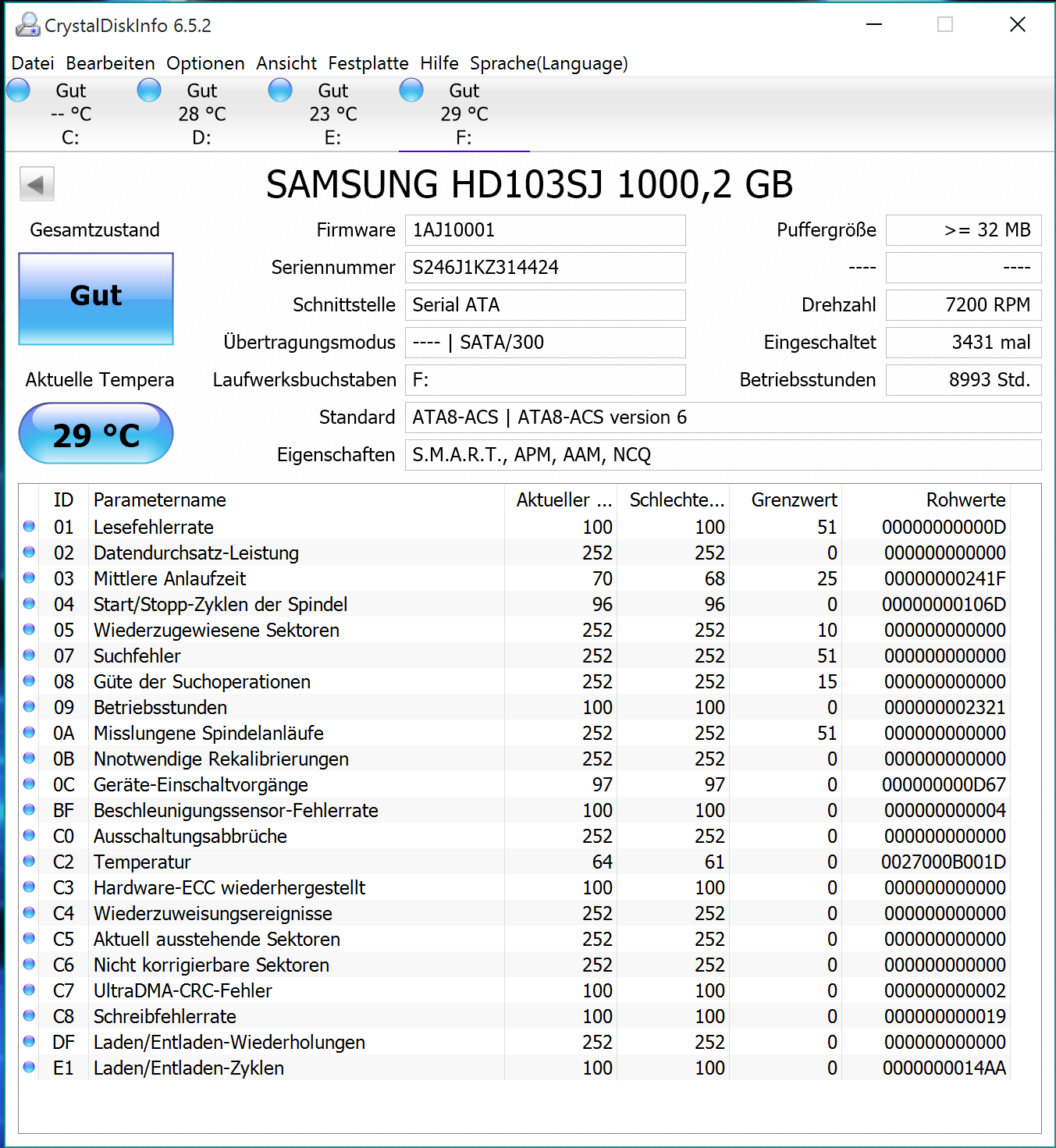The height and width of the screenshot is (1148, 1056).
Task: Click status dot for Hardware-ECC wiederhergestellt row
Action: point(29,887)
